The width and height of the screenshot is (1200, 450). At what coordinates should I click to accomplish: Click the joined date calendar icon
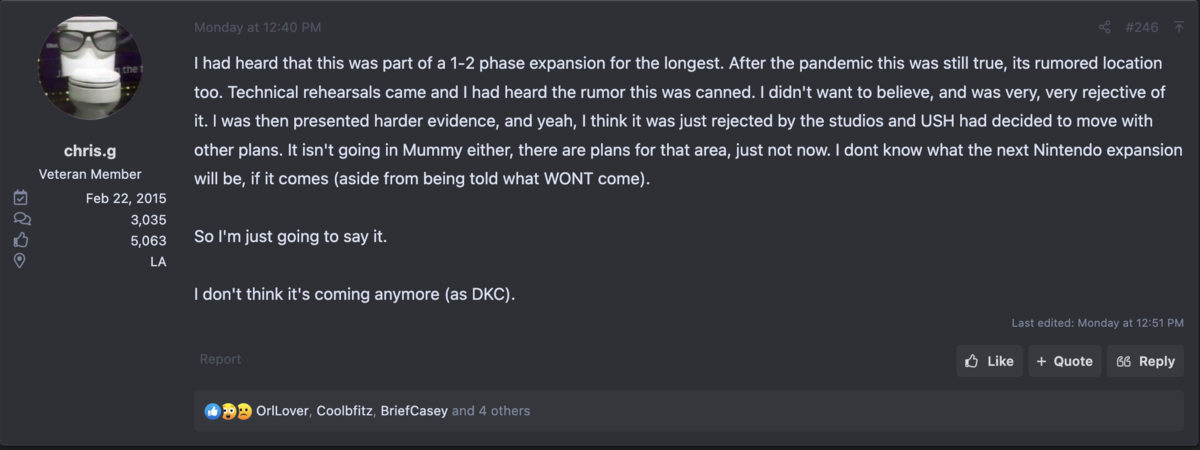pyautogui.click(x=22, y=198)
